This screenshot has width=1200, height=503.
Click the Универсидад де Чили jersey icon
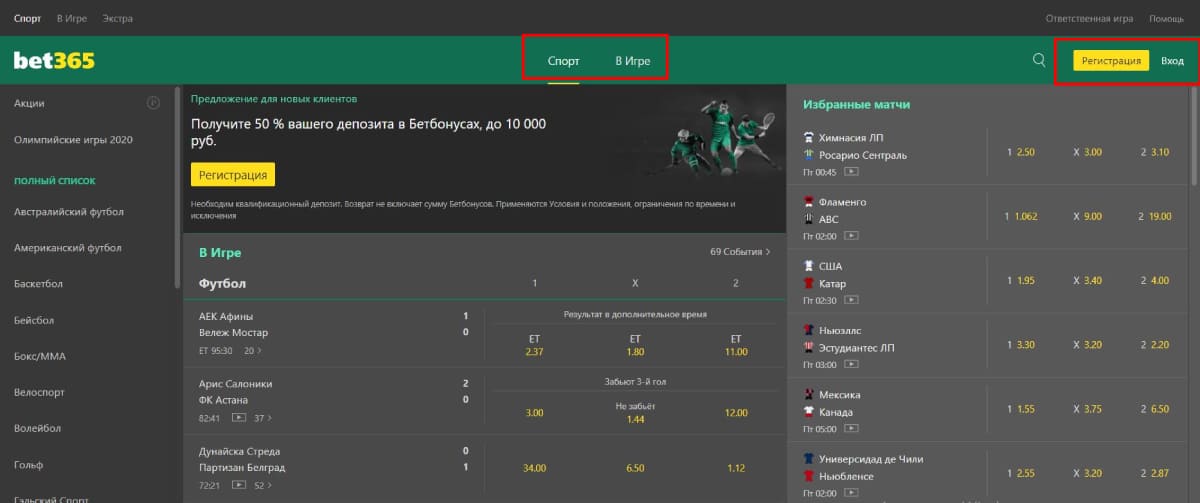point(809,459)
